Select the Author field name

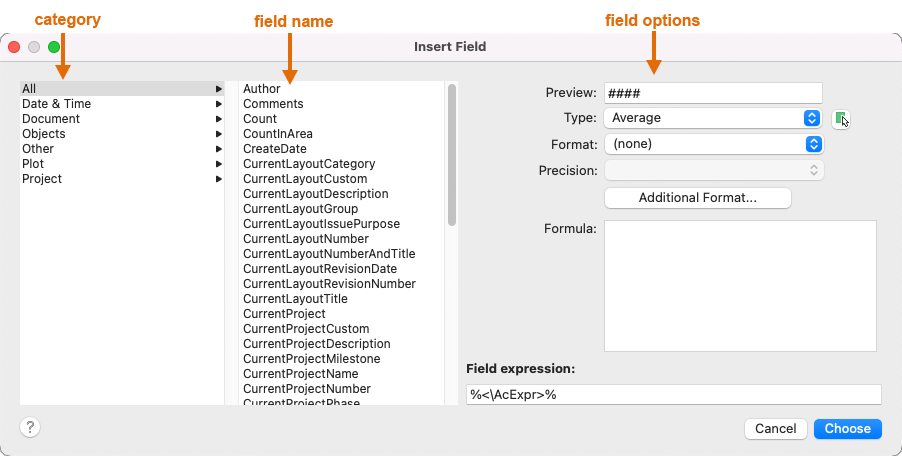coord(262,89)
